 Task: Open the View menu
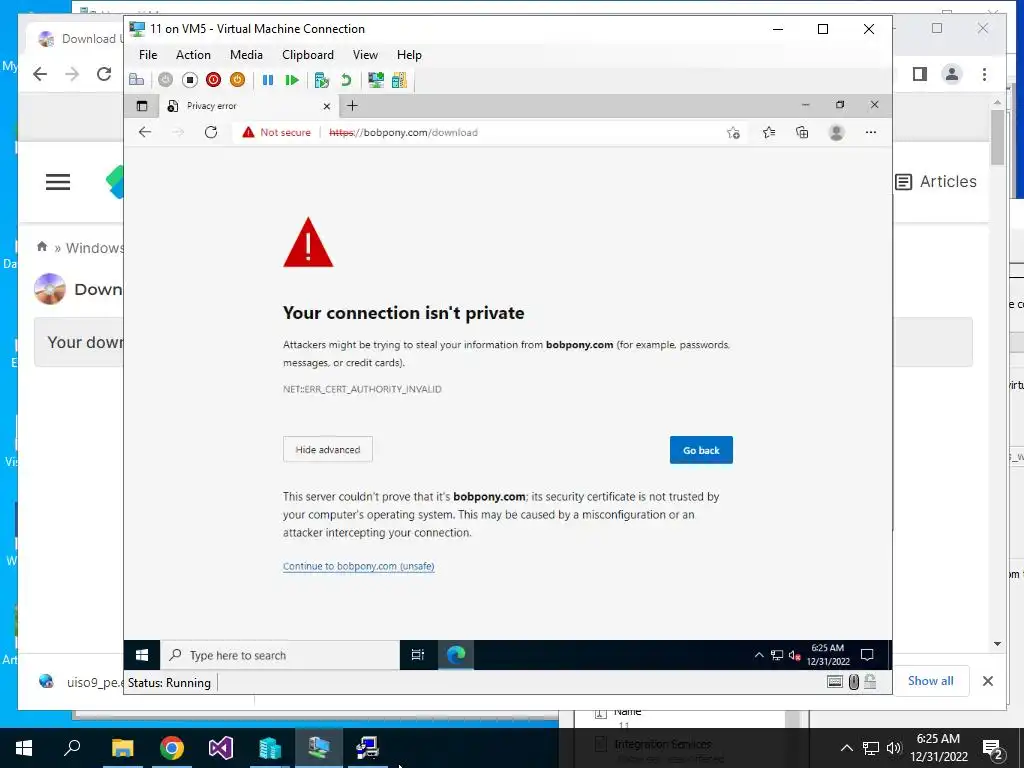365,55
